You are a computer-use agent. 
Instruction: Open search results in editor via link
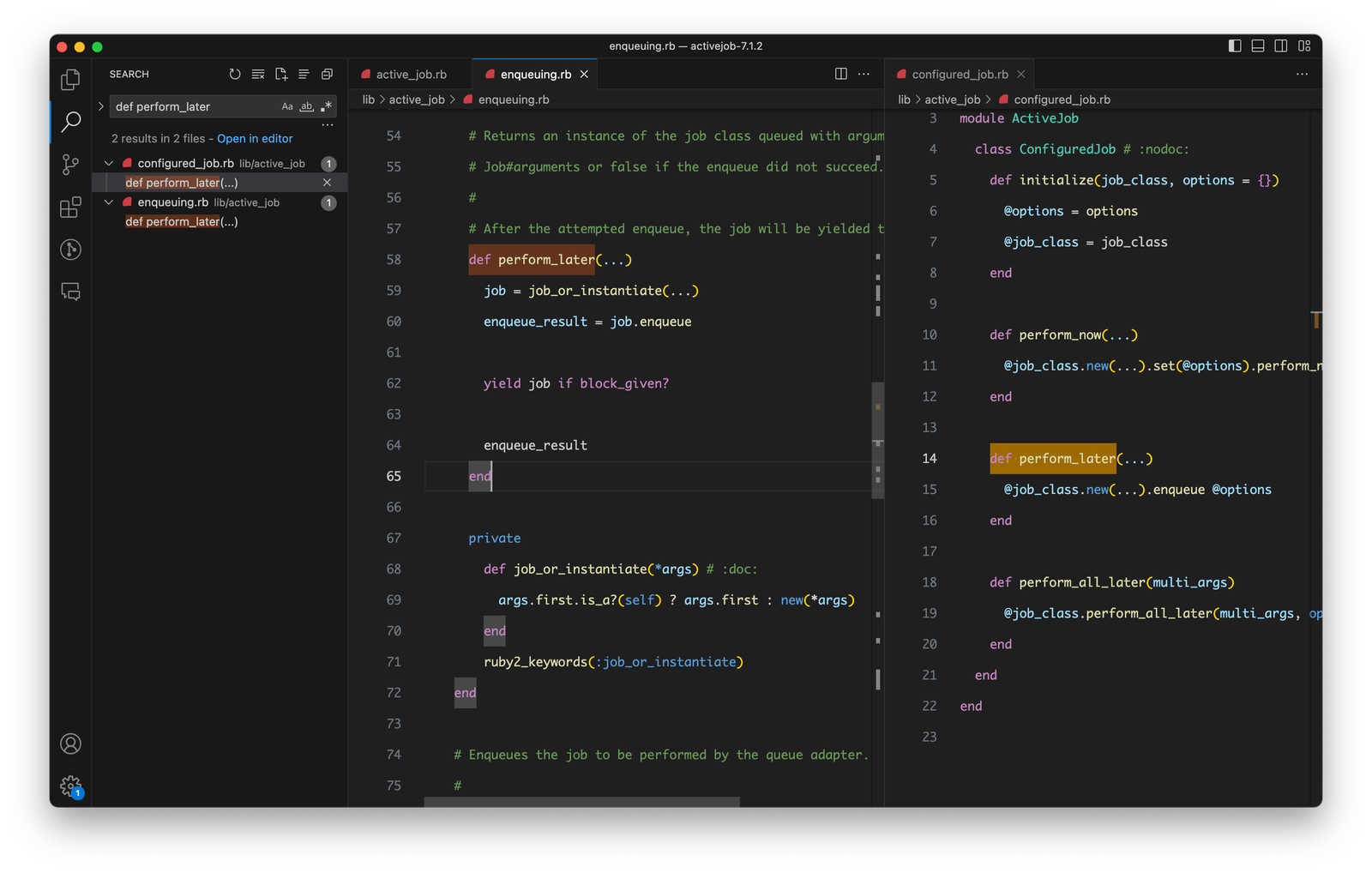coord(254,138)
